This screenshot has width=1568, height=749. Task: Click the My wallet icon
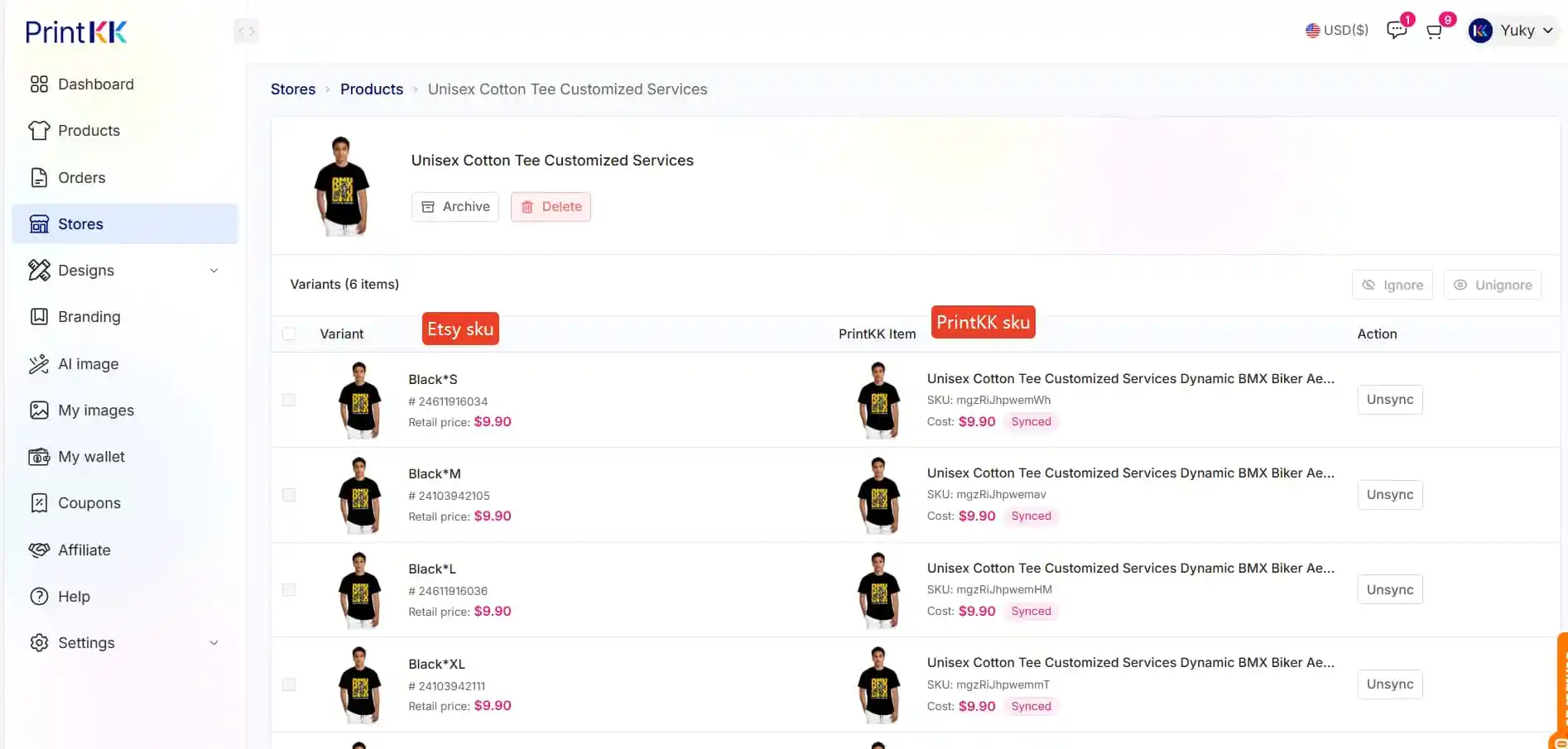(x=39, y=457)
